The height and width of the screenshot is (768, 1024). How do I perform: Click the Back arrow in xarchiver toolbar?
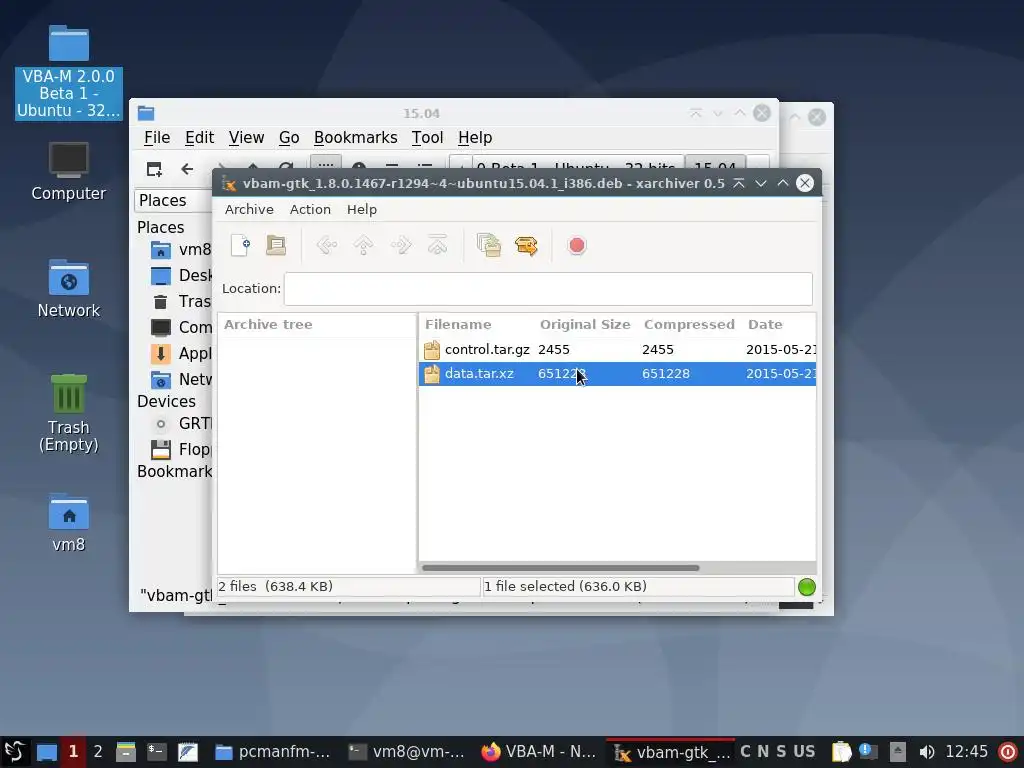point(327,246)
